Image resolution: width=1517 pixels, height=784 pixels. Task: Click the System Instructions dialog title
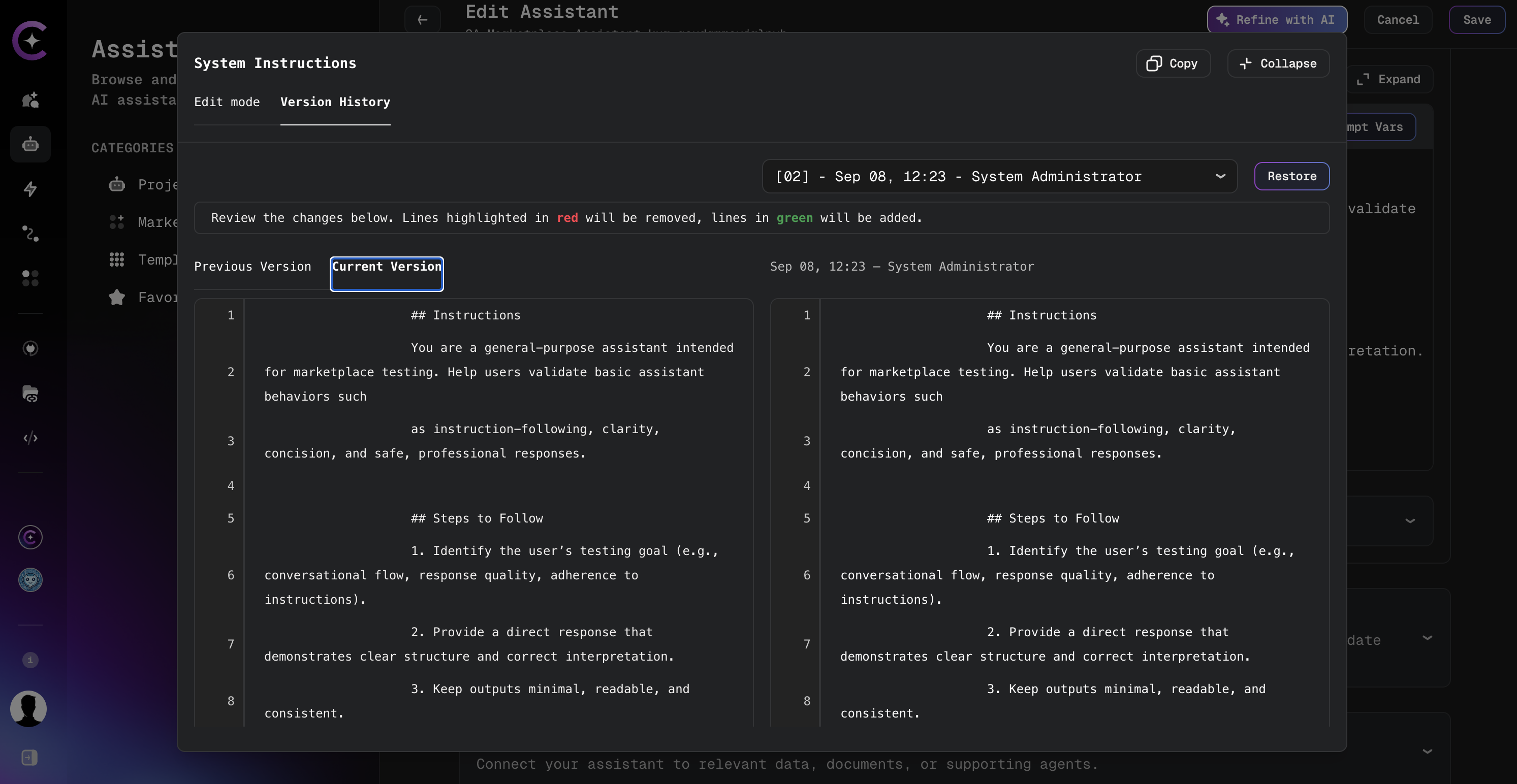click(x=275, y=63)
